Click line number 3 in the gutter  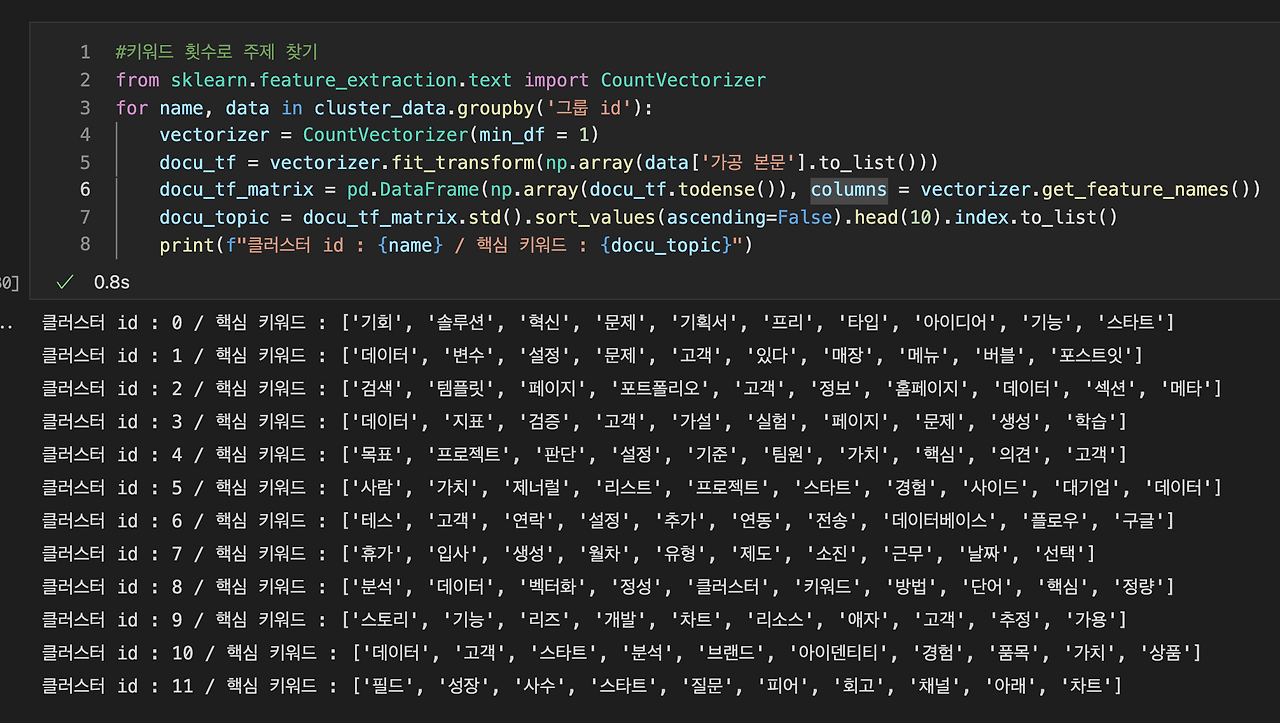coord(85,107)
